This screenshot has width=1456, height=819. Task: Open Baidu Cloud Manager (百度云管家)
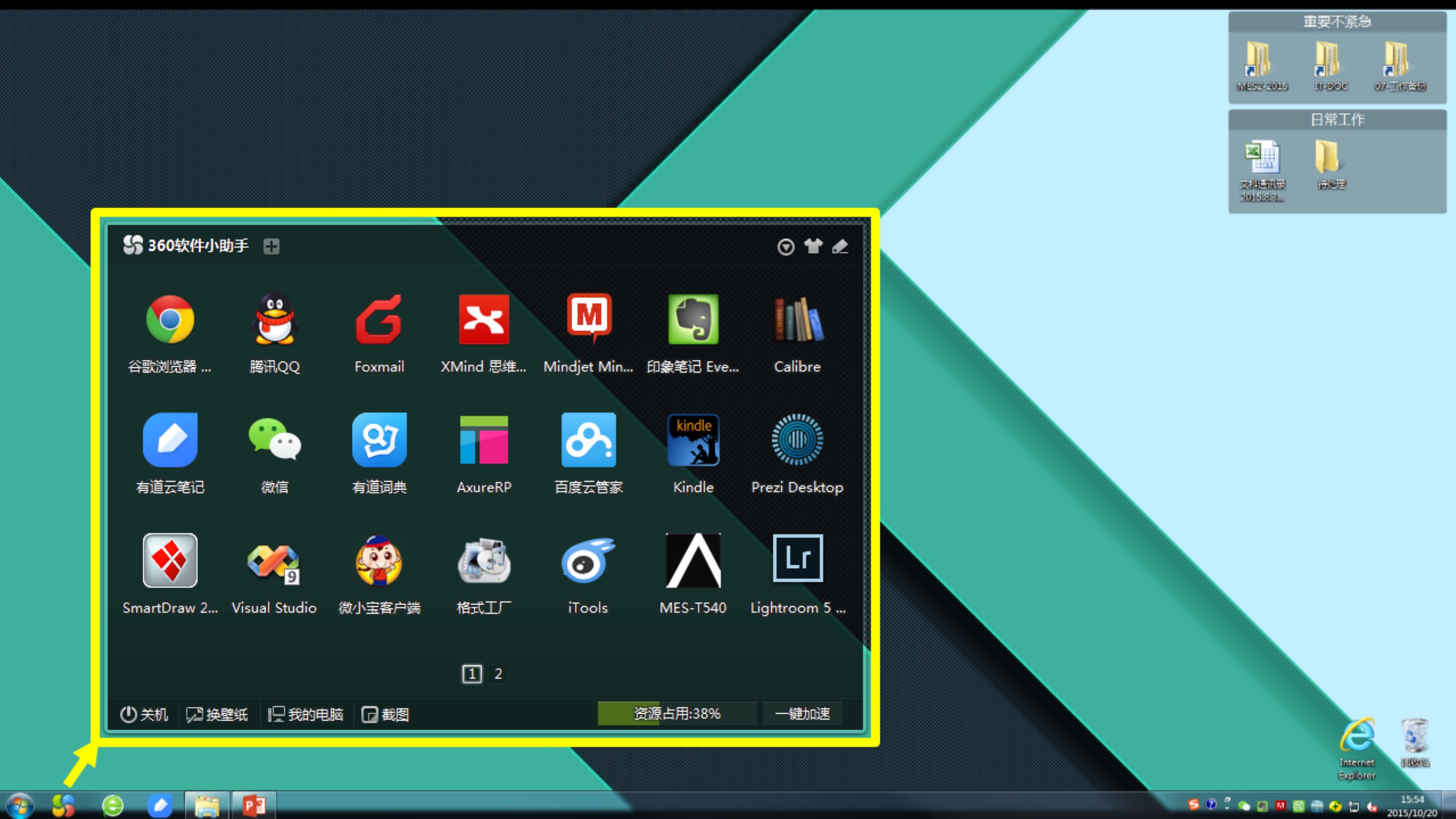pos(588,440)
